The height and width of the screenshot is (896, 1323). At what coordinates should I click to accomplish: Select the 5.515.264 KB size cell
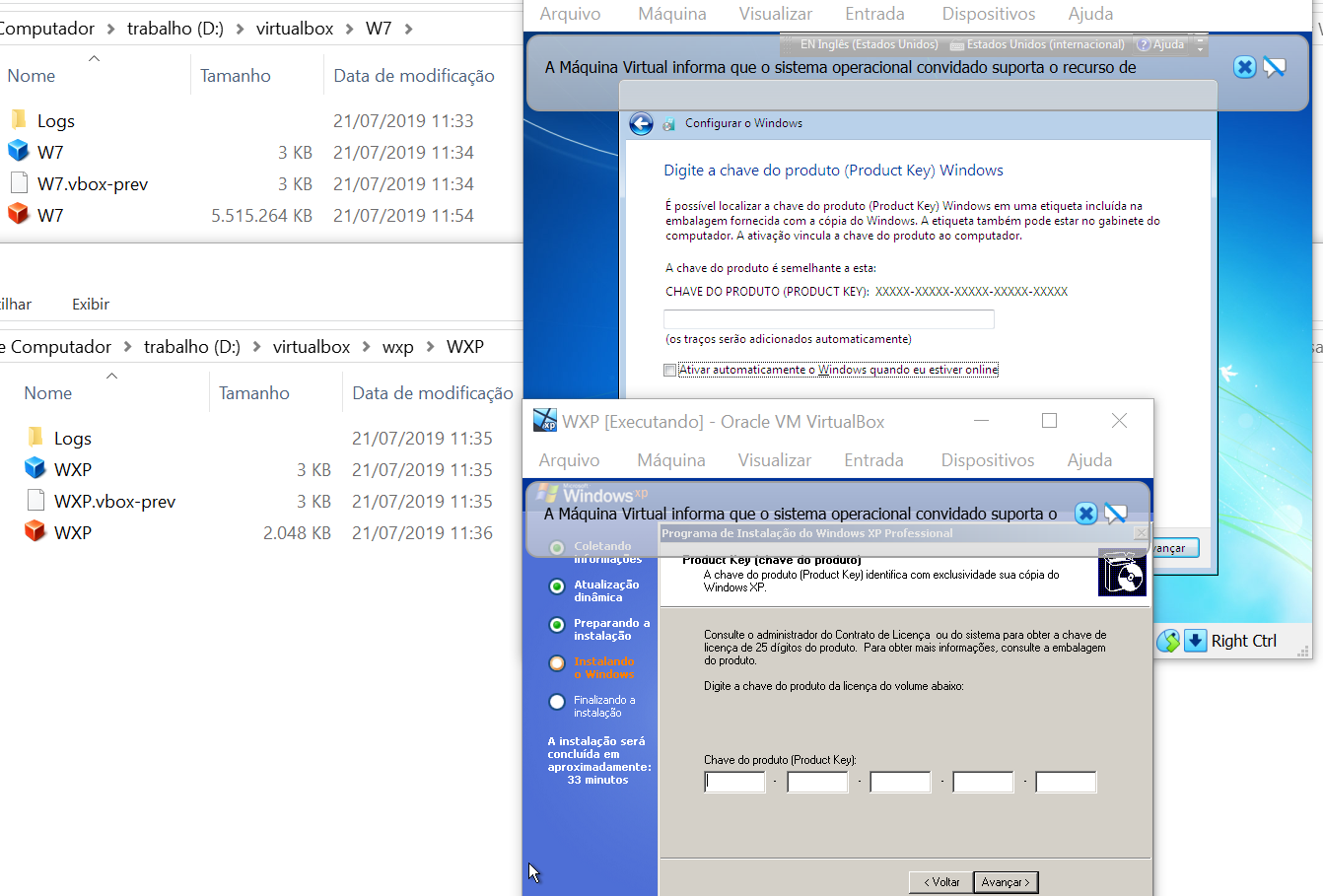coord(261,215)
